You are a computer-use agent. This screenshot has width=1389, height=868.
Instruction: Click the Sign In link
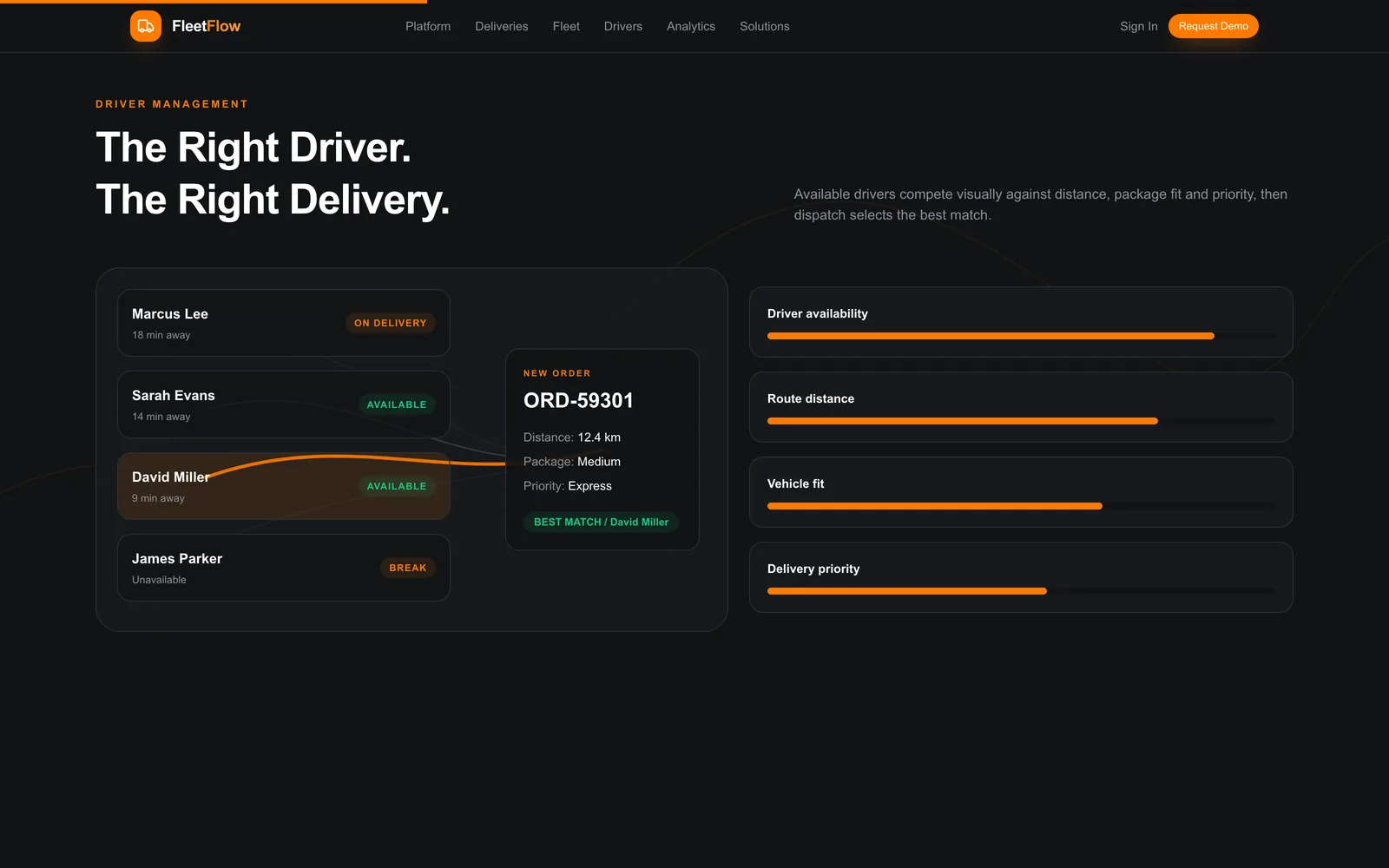[1139, 26]
